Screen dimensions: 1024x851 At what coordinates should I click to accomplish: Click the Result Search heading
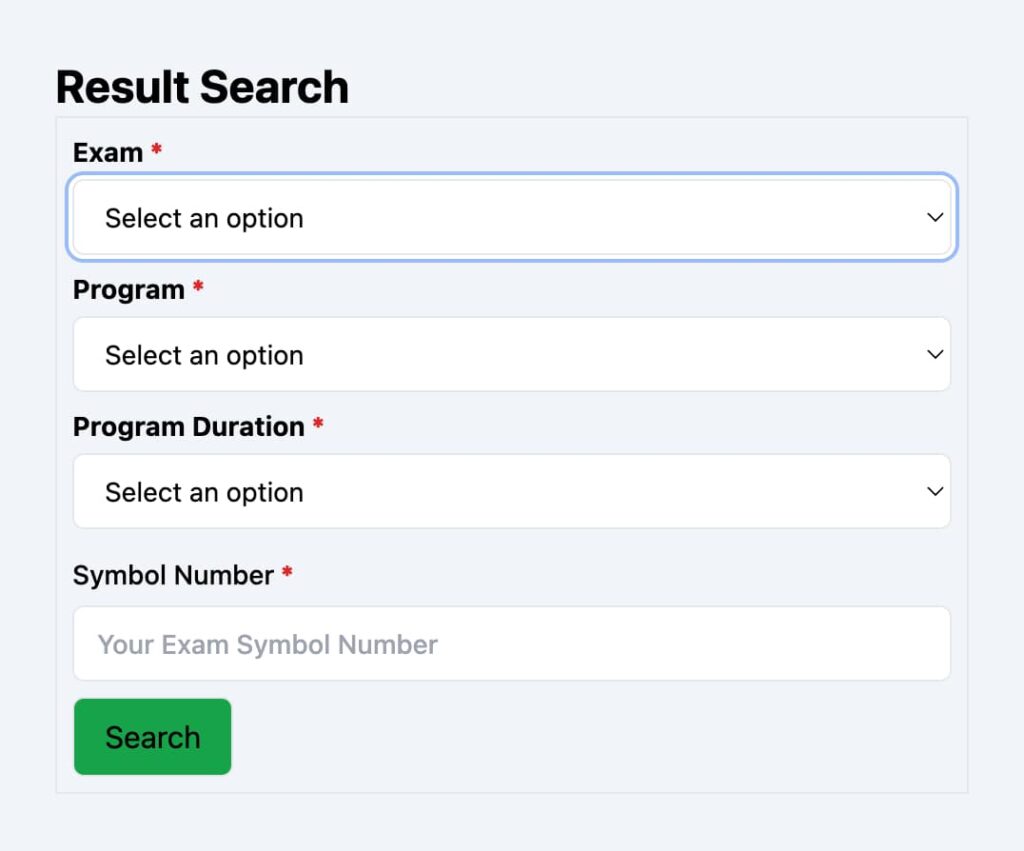tap(202, 87)
